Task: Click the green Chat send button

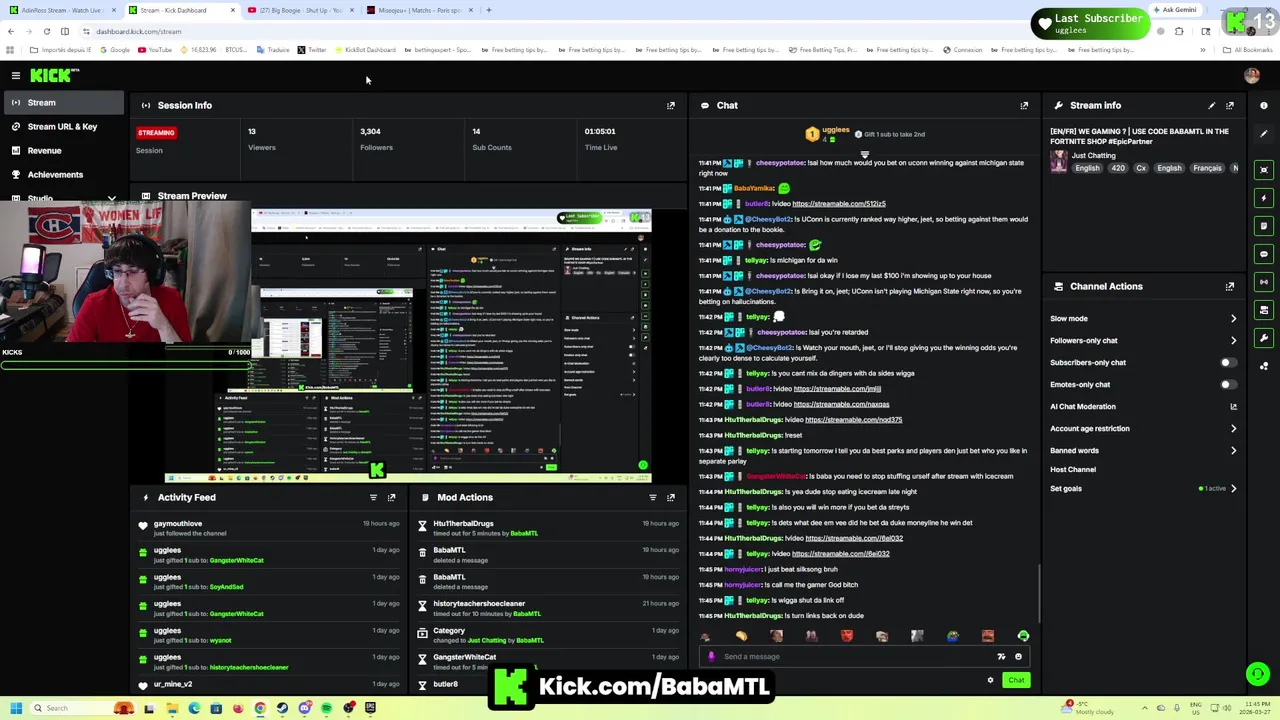Action: point(1016,680)
